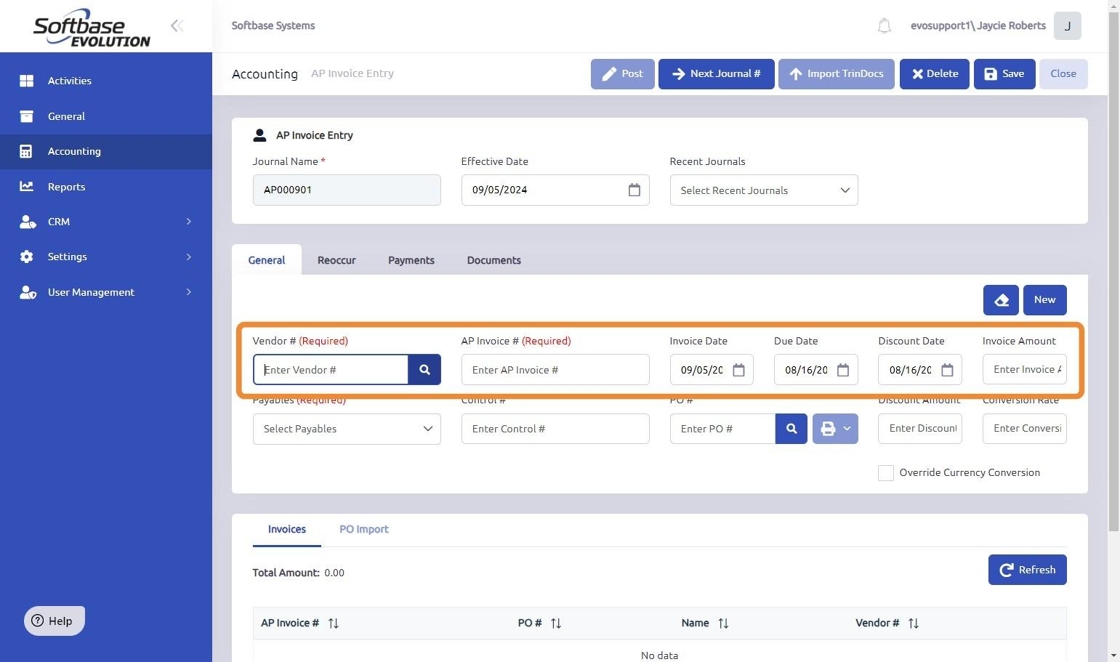Open the Select Payables dropdown
The image size is (1120, 662).
tap(346, 429)
